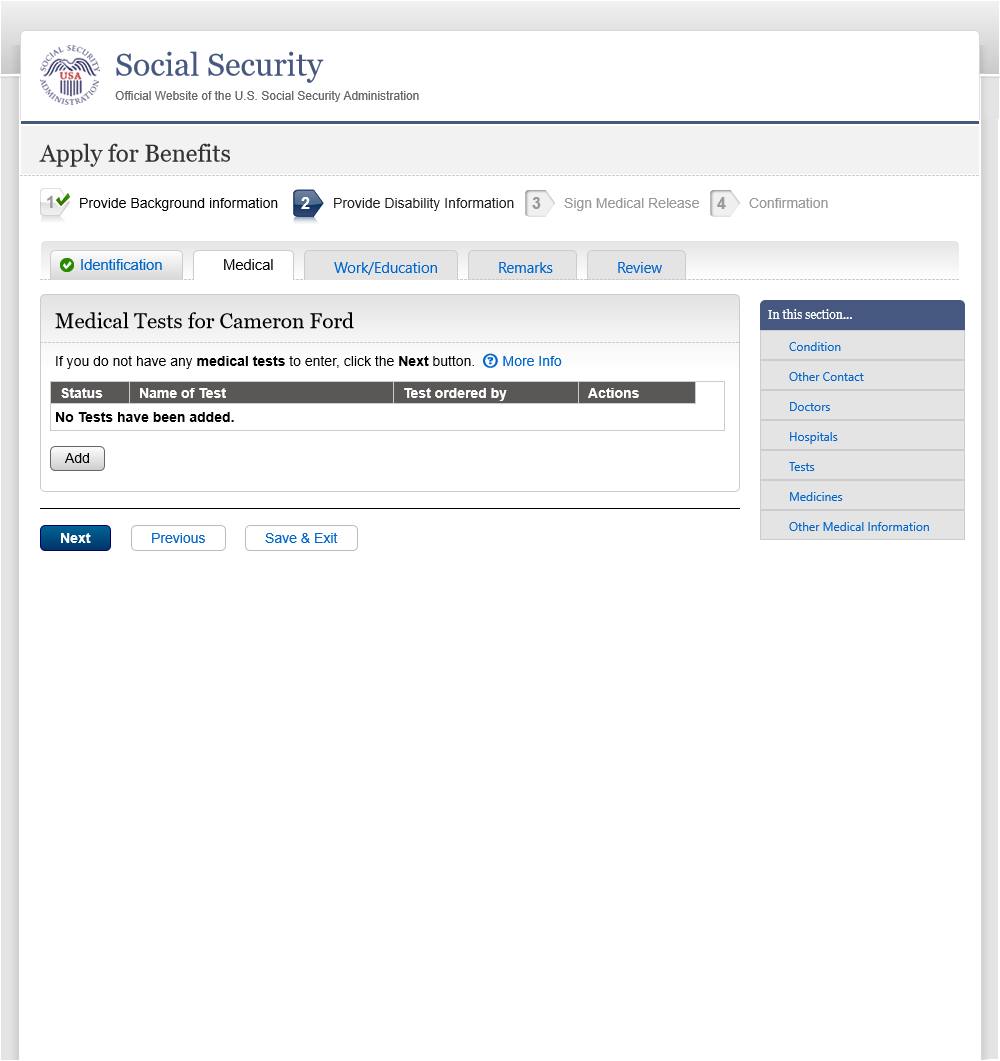The image size is (1000, 1061).
Task: Click the More Info help icon
Action: (490, 361)
